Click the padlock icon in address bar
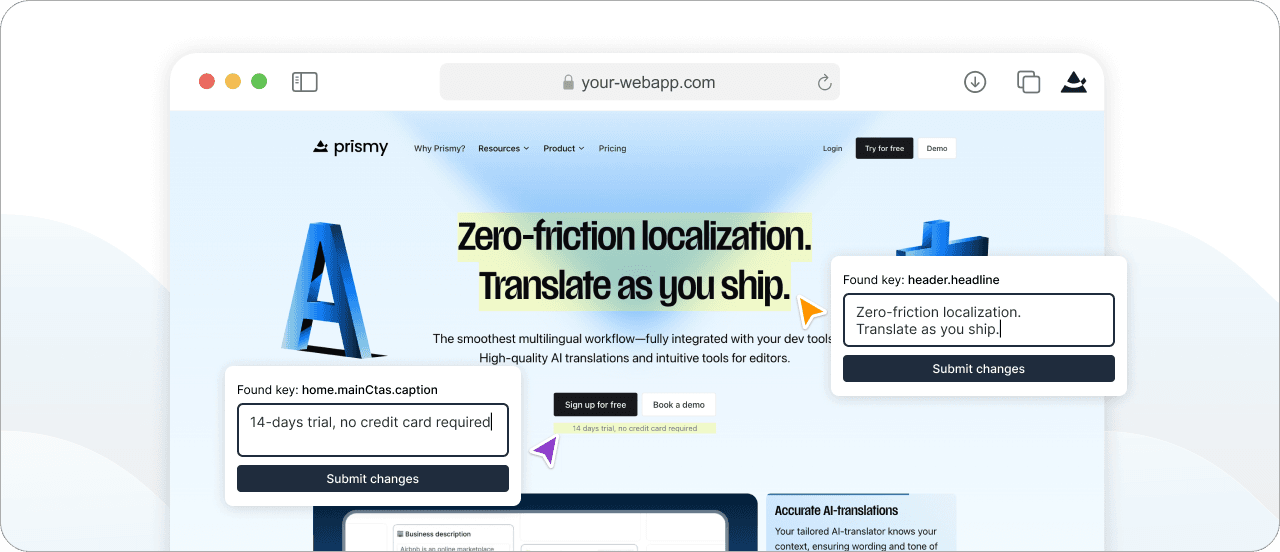The width and height of the screenshot is (1280, 552). point(568,82)
